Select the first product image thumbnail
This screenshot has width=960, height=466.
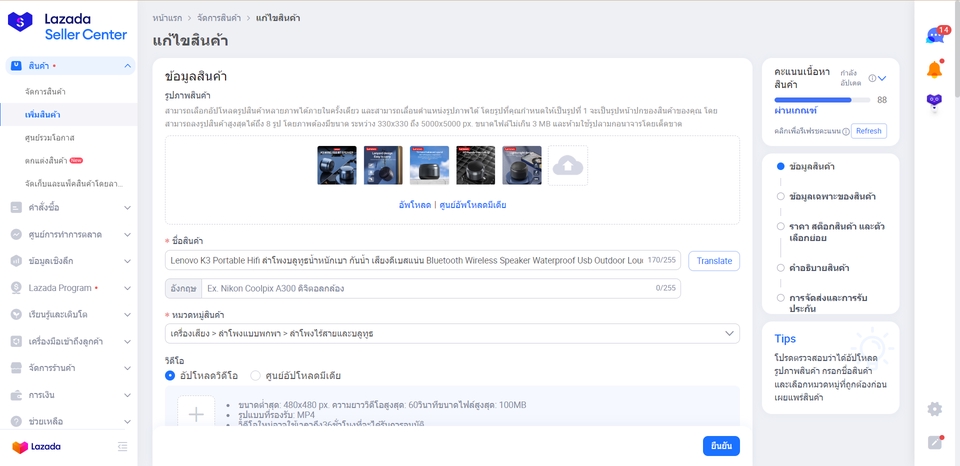pyautogui.click(x=337, y=165)
